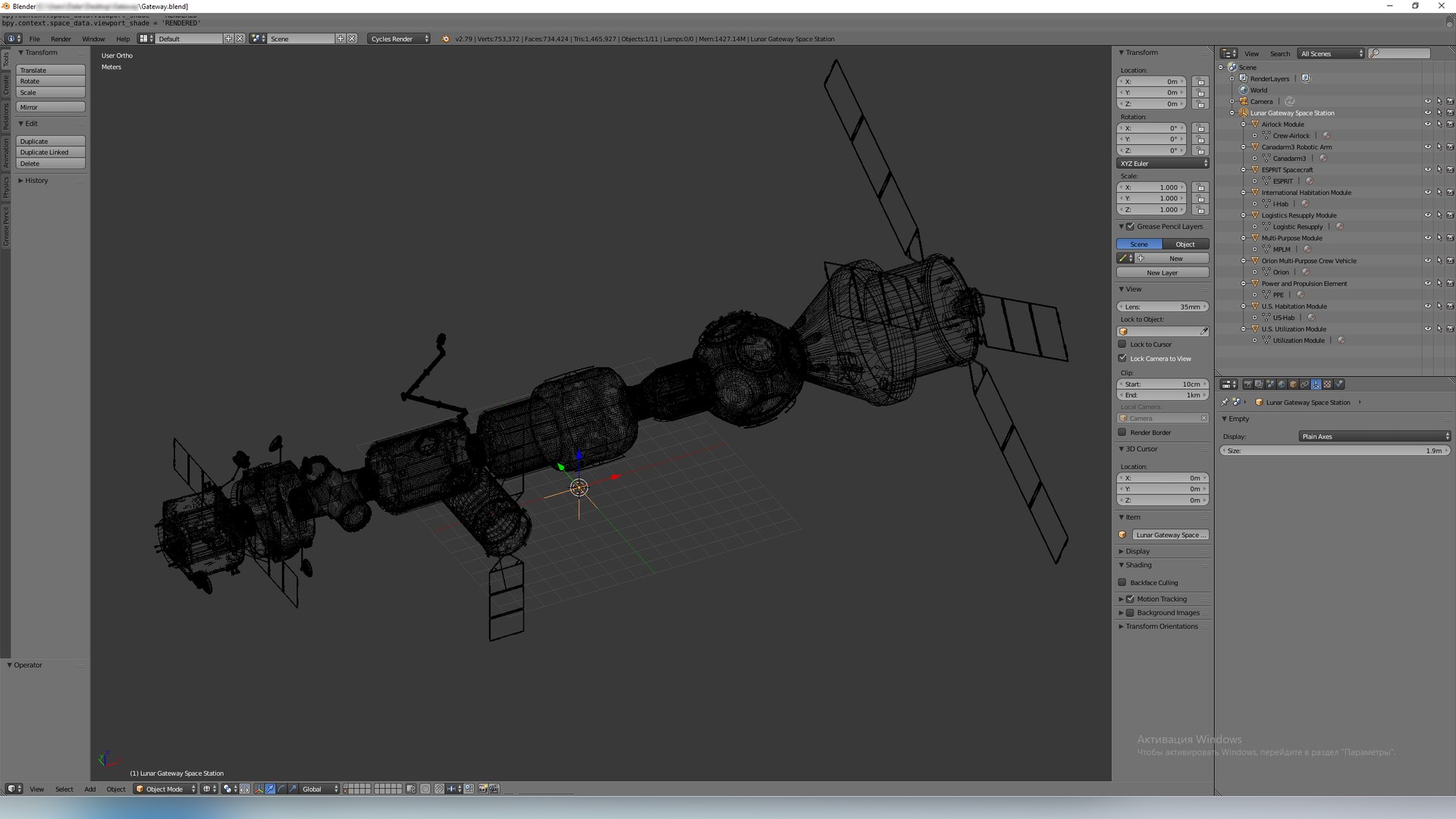1456x819 pixels.
Task: Click the Lens 35mm value slider
Action: point(1163,306)
